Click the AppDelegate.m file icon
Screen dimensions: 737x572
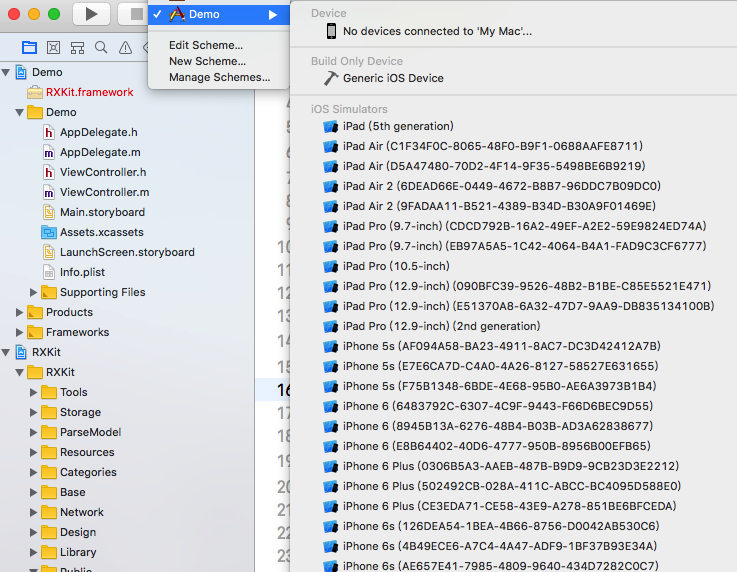pos(49,152)
